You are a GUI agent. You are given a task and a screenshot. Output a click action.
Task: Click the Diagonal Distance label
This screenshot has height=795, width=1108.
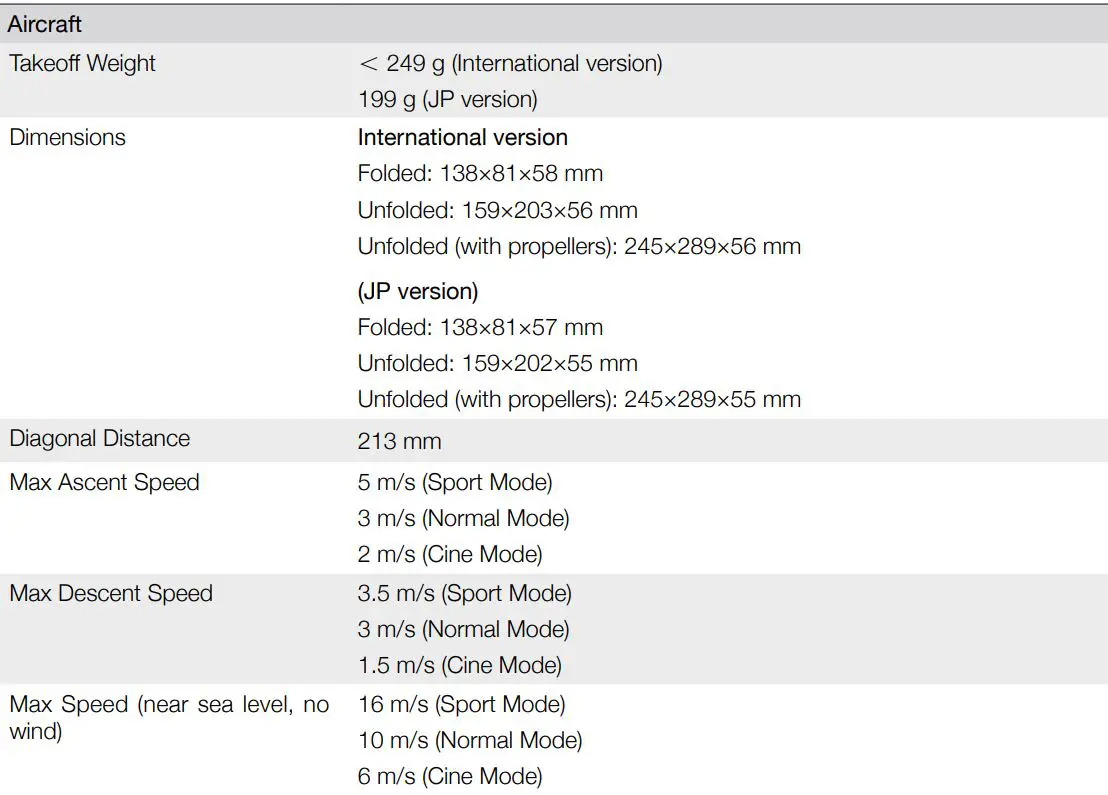coord(99,438)
